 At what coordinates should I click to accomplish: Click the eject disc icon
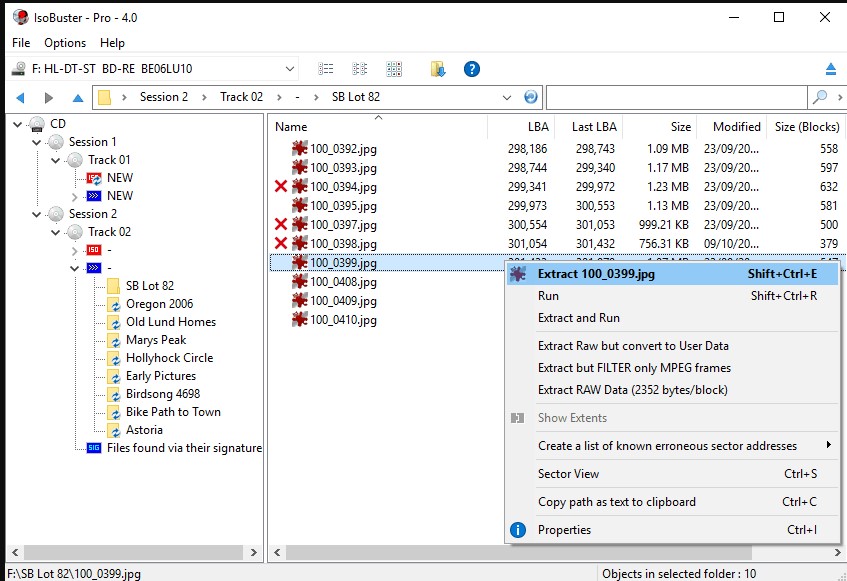830,69
